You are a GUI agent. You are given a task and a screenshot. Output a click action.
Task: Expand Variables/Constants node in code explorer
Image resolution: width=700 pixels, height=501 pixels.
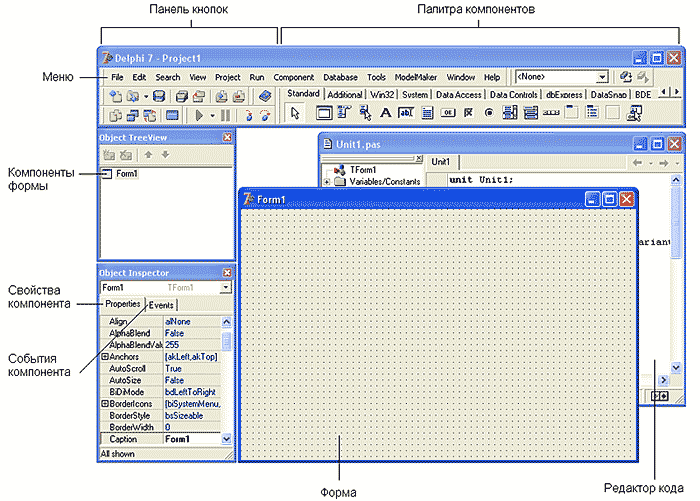pyautogui.click(x=326, y=182)
